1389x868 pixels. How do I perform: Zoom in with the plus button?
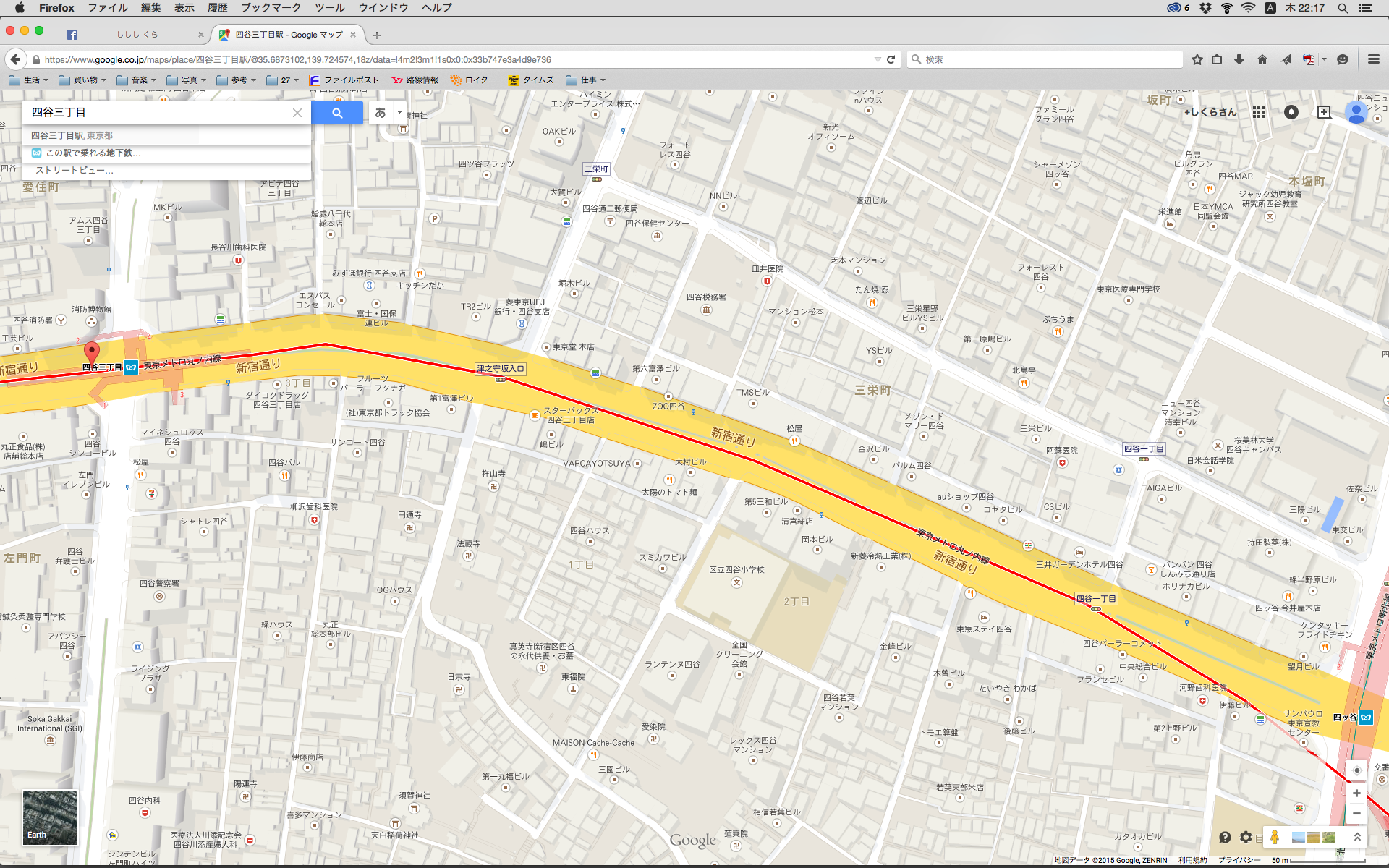(1356, 793)
